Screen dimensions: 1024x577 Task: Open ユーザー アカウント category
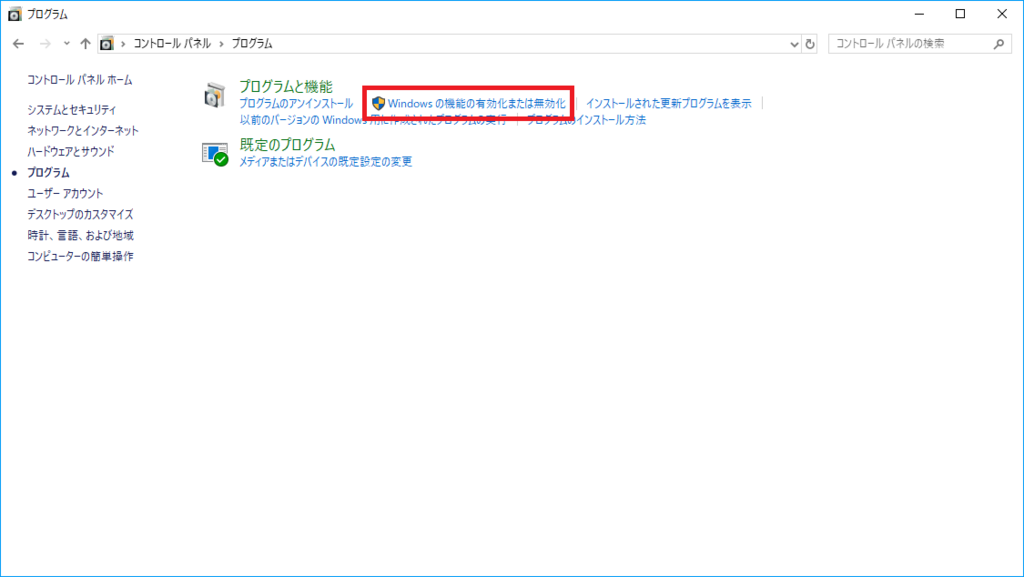pyautogui.click(x=65, y=193)
